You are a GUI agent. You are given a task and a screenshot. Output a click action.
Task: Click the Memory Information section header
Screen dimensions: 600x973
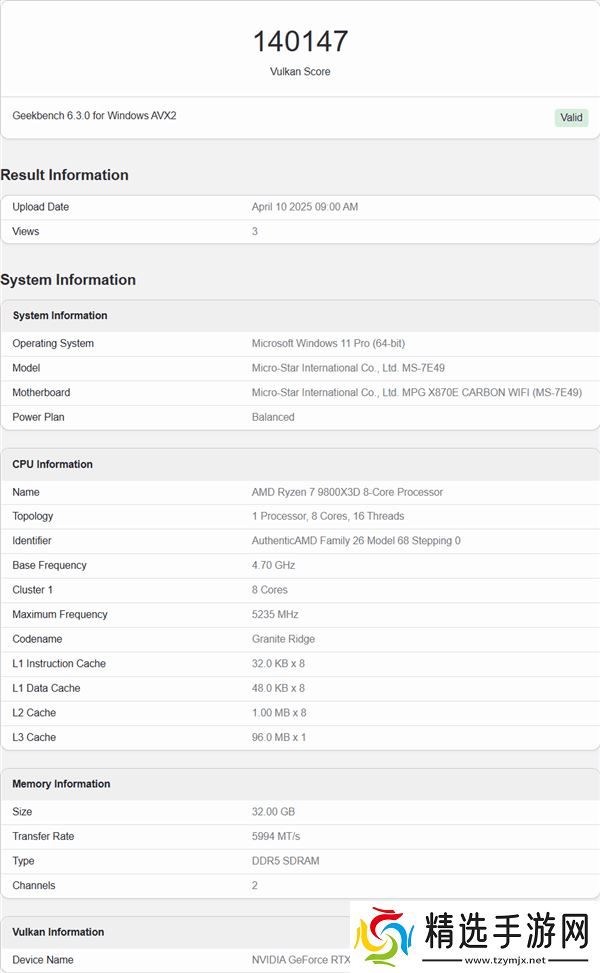[61, 784]
